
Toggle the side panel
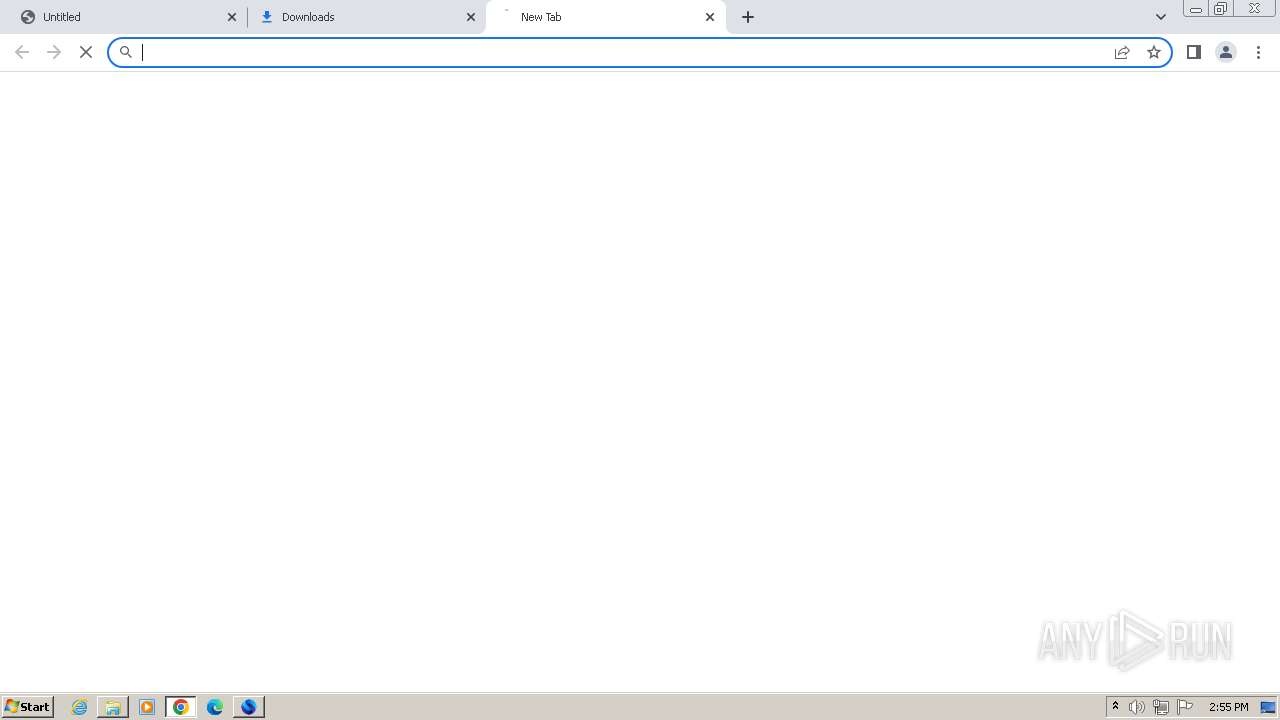(1194, 52)
